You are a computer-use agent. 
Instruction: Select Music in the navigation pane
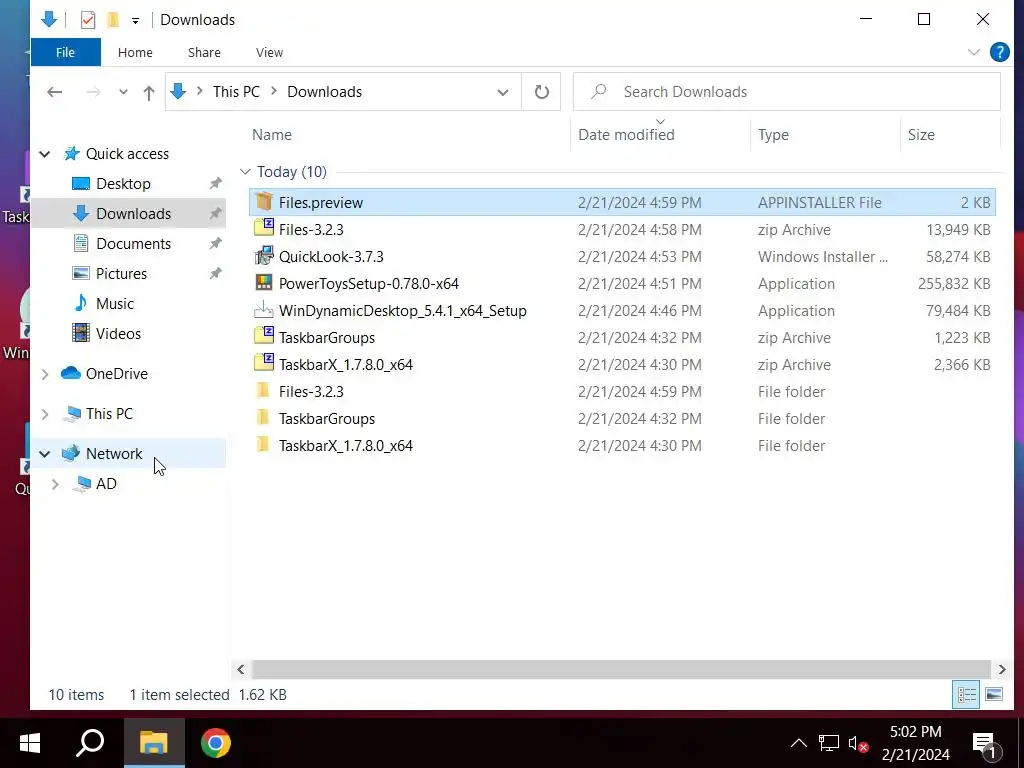coord(114,304)
